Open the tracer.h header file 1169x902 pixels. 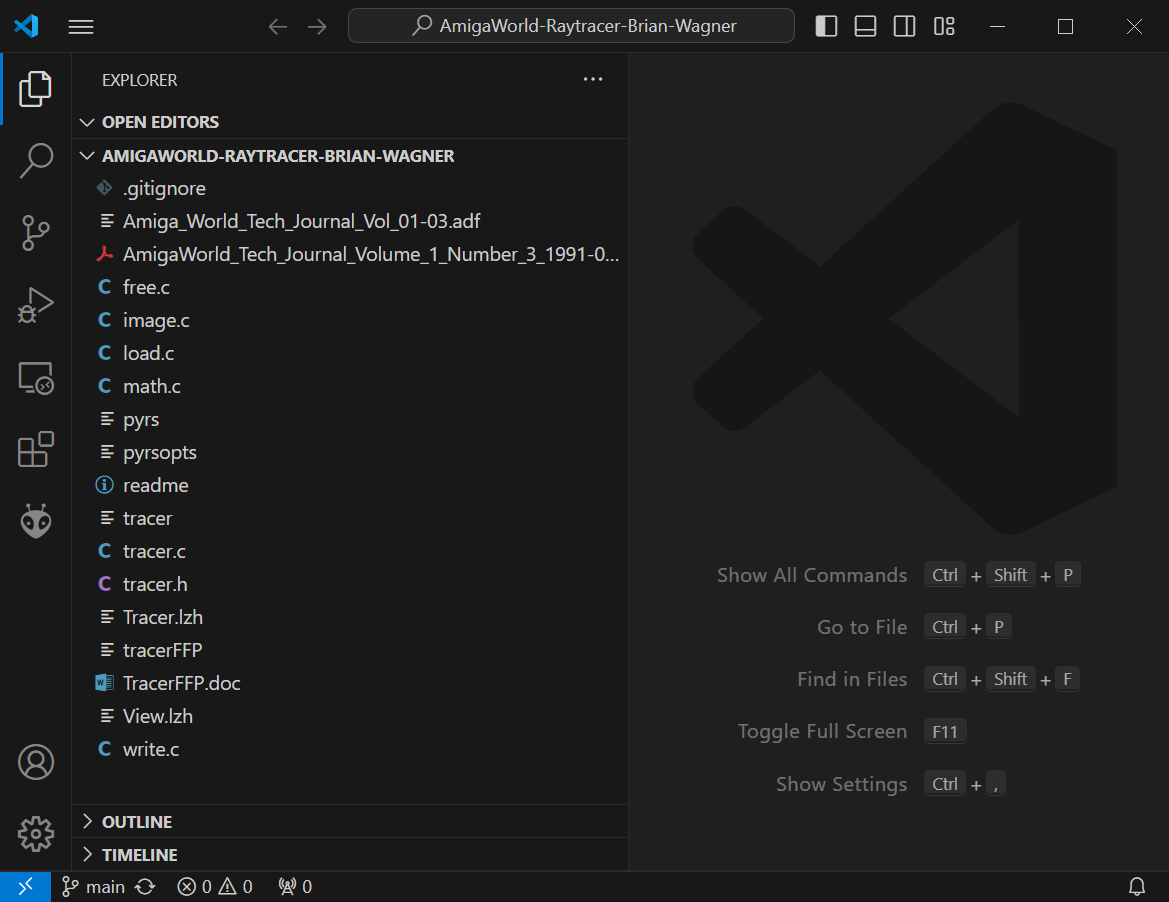[x=349, y=584]
